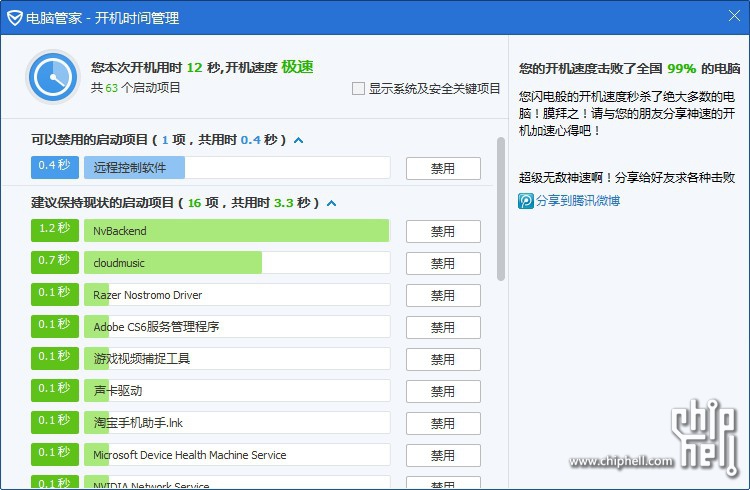The height and width of the screenshot is (490, 750).
Task: Disable Microsoft Device Health Machine Service
Action: tap(443, 456)
